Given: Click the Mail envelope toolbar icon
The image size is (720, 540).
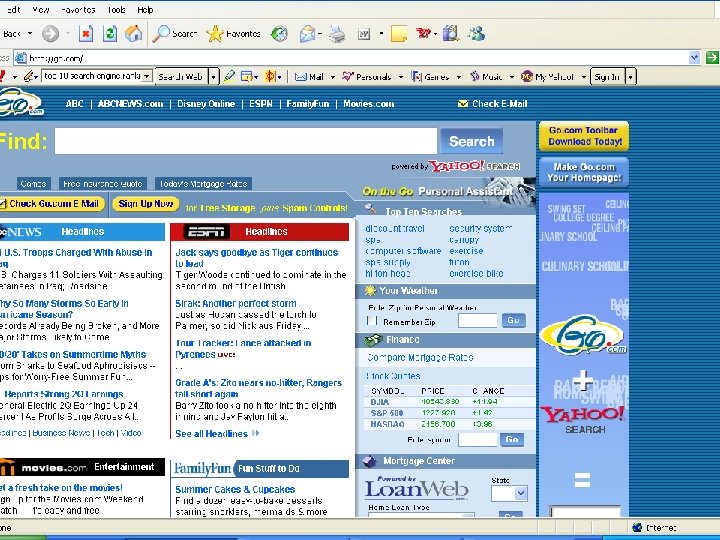Looking at the screenshot, I should point(307,34).
